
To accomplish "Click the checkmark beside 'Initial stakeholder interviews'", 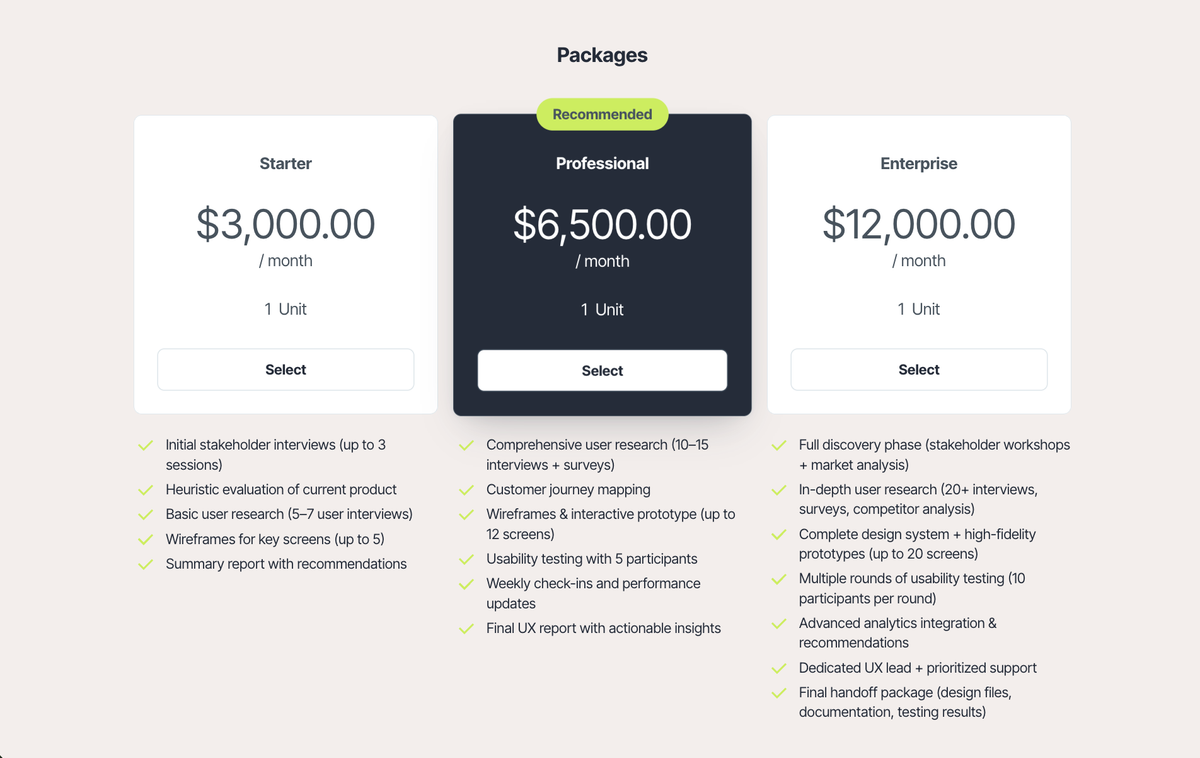I will coord(146,444).
